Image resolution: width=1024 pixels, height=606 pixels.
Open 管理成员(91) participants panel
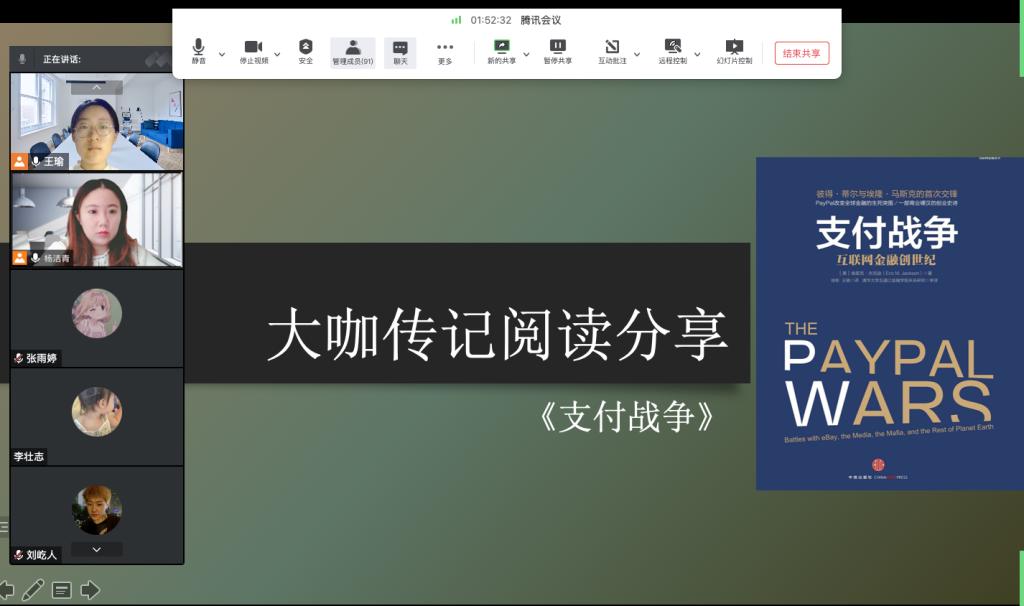(353, 52)
